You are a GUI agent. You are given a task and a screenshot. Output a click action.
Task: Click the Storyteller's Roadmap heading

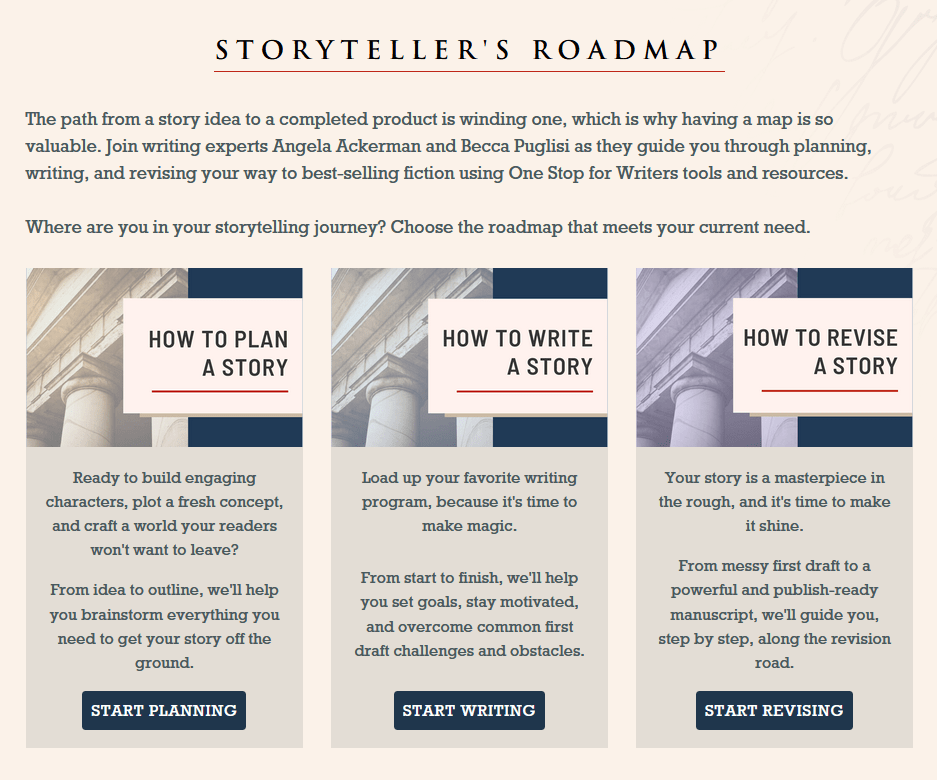pos(469,50)
